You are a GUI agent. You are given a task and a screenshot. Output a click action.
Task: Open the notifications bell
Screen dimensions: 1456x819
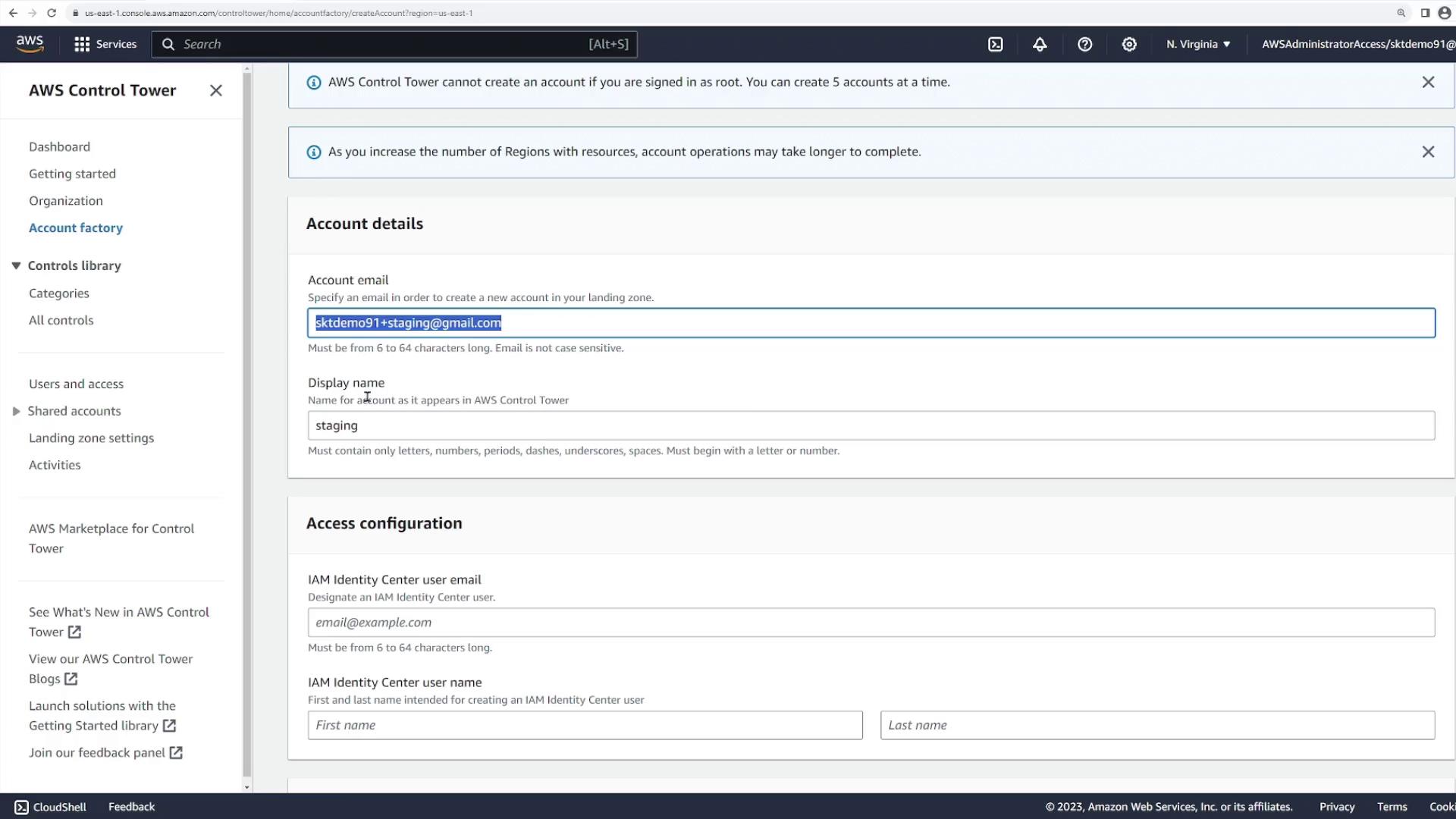(1040, 45)
